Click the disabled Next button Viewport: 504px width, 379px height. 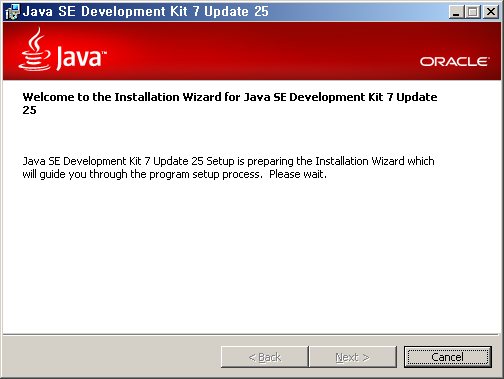coord(353,357)
